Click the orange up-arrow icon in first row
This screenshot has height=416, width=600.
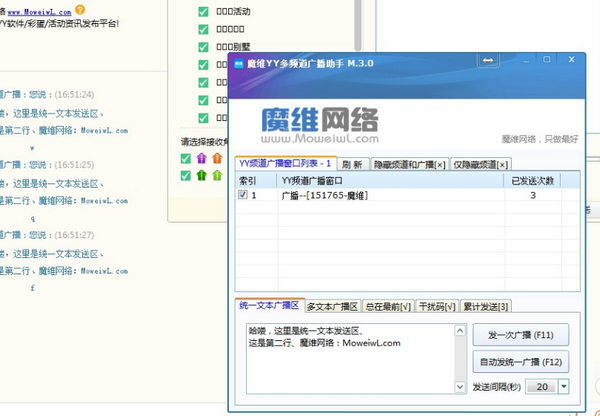click(217, 158)
